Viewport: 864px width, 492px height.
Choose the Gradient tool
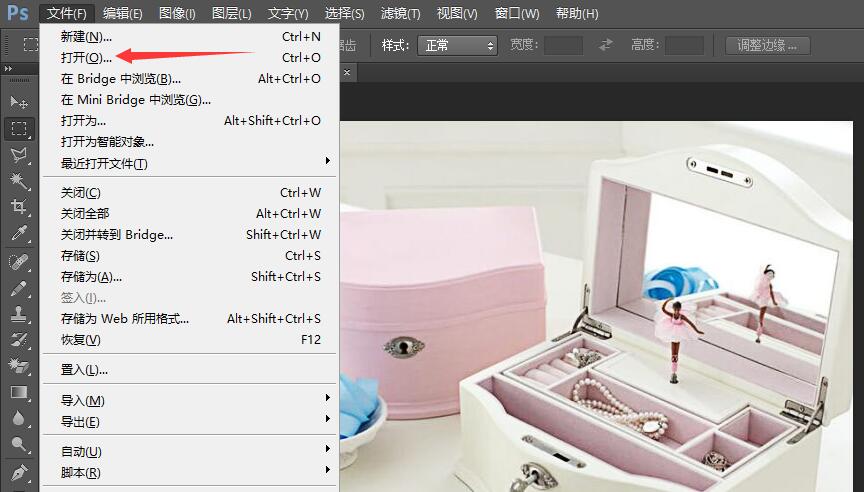[x=18, y=393]
